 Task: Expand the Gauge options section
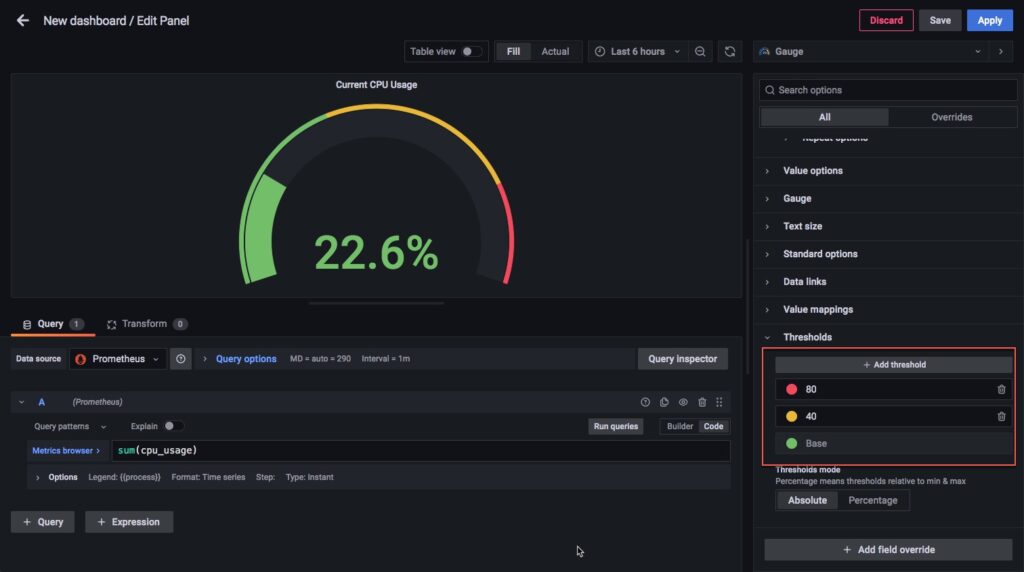click(x=797, y=199)
